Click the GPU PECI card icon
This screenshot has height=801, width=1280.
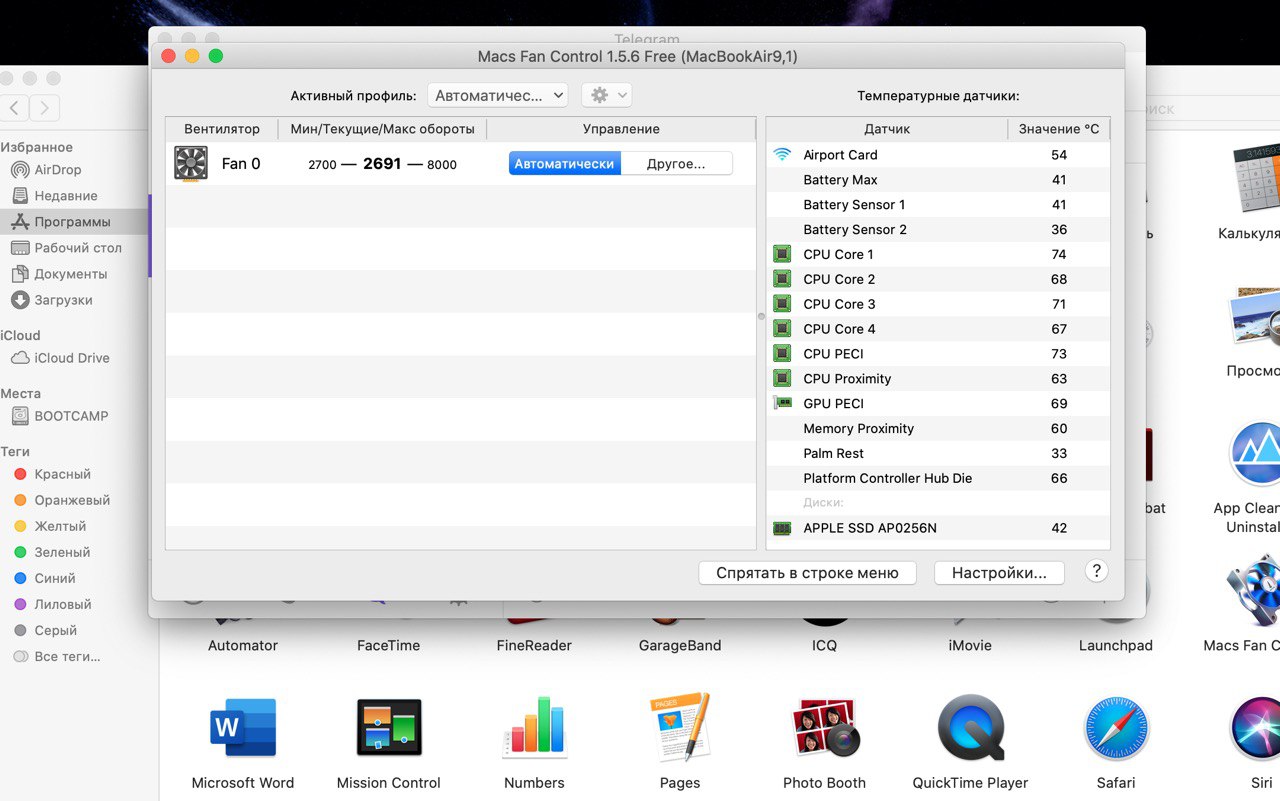tap(782, 403)
